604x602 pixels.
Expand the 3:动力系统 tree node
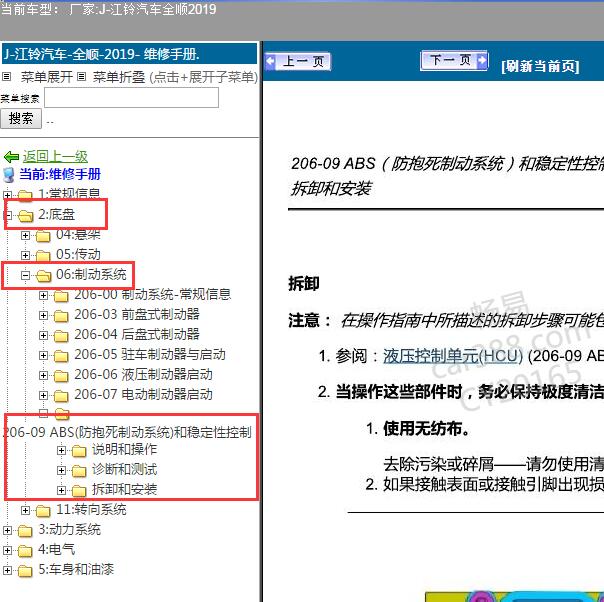7,530
